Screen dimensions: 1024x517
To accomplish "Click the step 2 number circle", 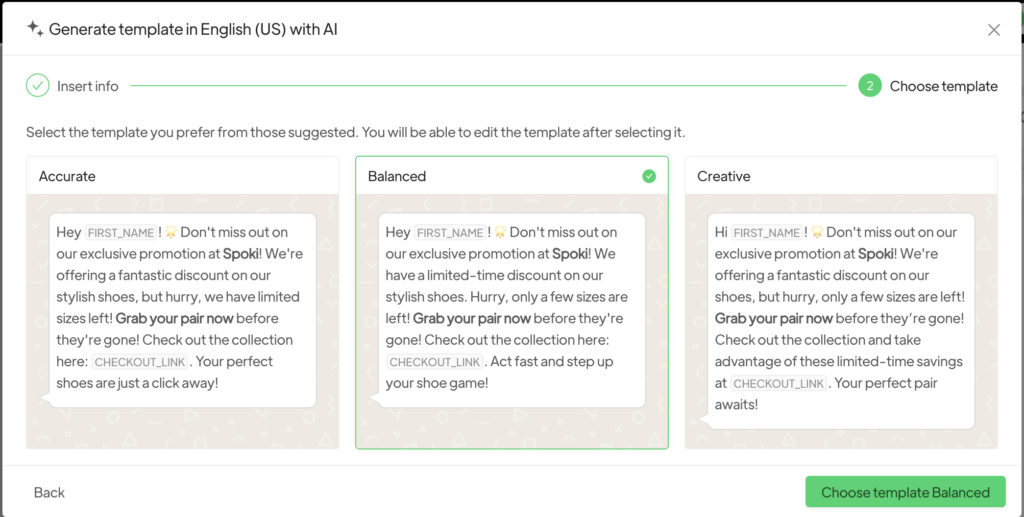I will [x=870, y=86].
